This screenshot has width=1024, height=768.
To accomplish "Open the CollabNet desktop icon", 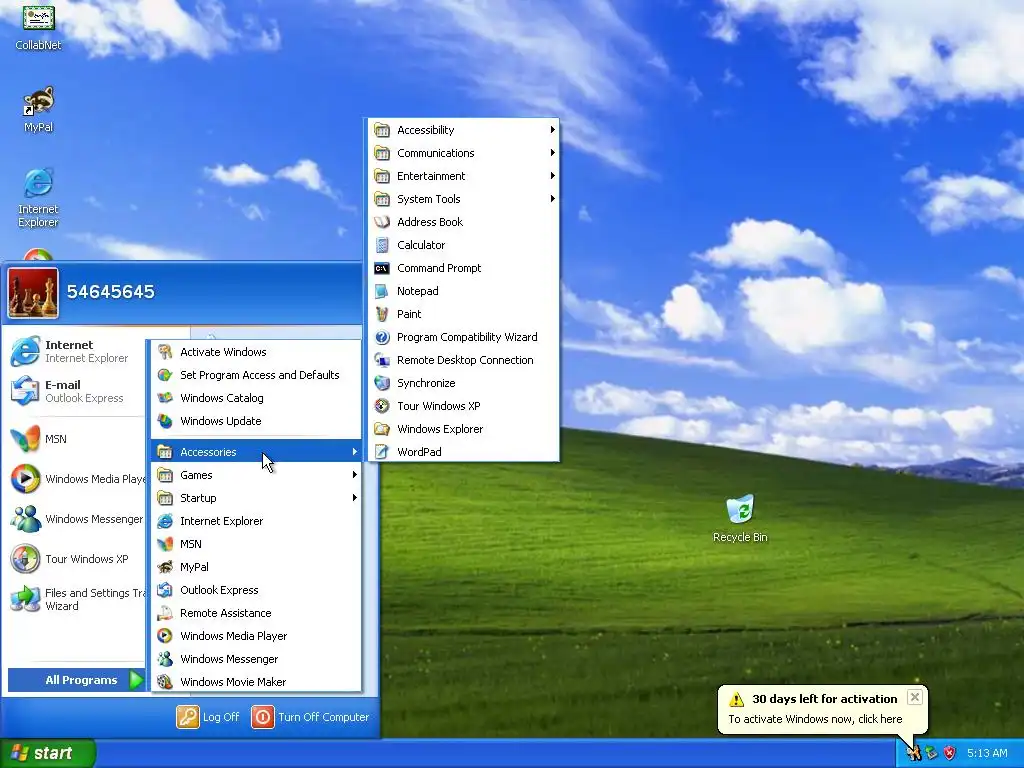I will click(x=38, y=26).
